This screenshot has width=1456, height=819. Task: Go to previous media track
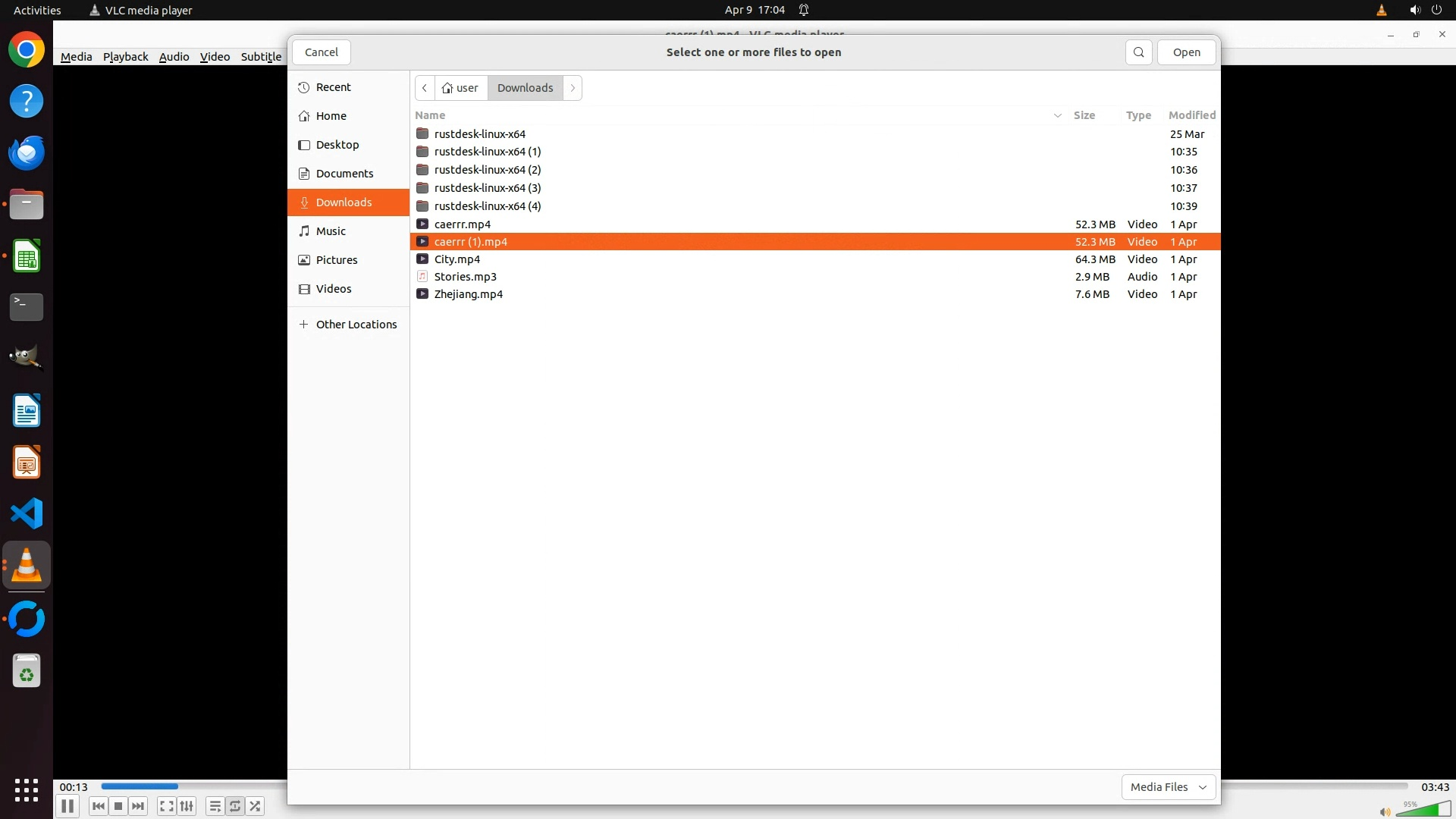tap(98, 806)
